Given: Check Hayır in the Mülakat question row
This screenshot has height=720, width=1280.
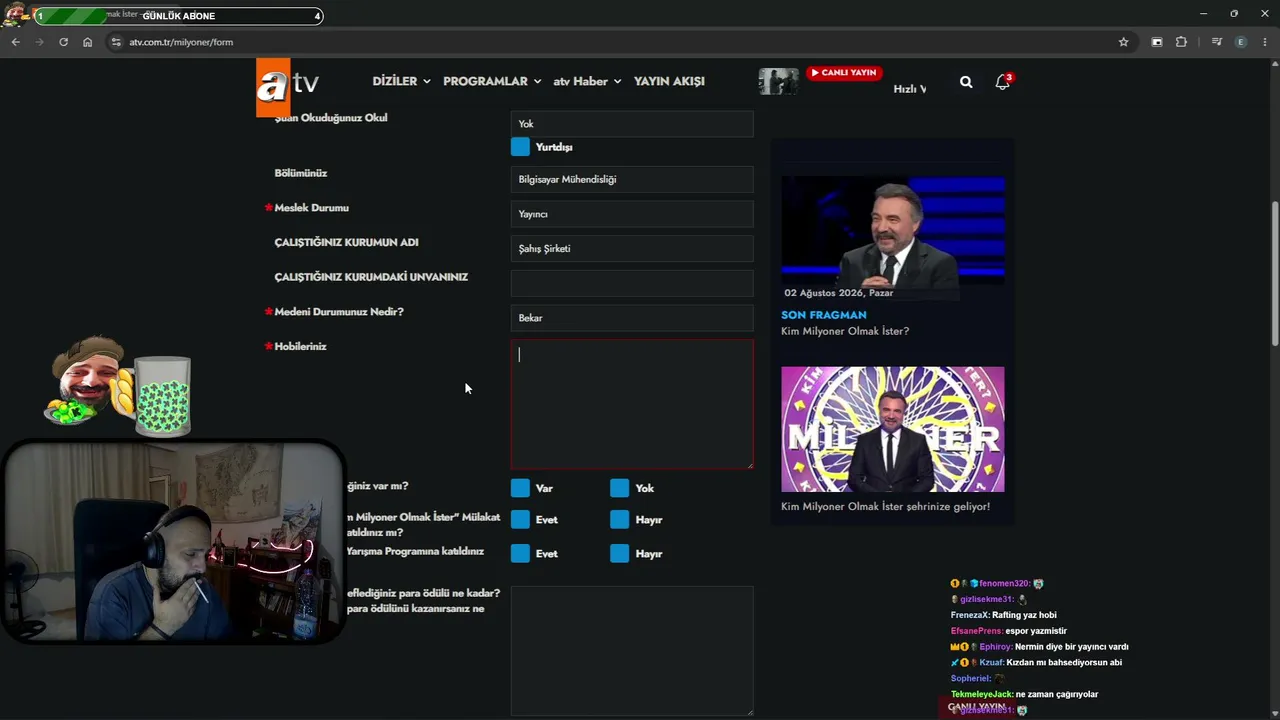Looking at the screenshot, I should click(x=620, y=520).
